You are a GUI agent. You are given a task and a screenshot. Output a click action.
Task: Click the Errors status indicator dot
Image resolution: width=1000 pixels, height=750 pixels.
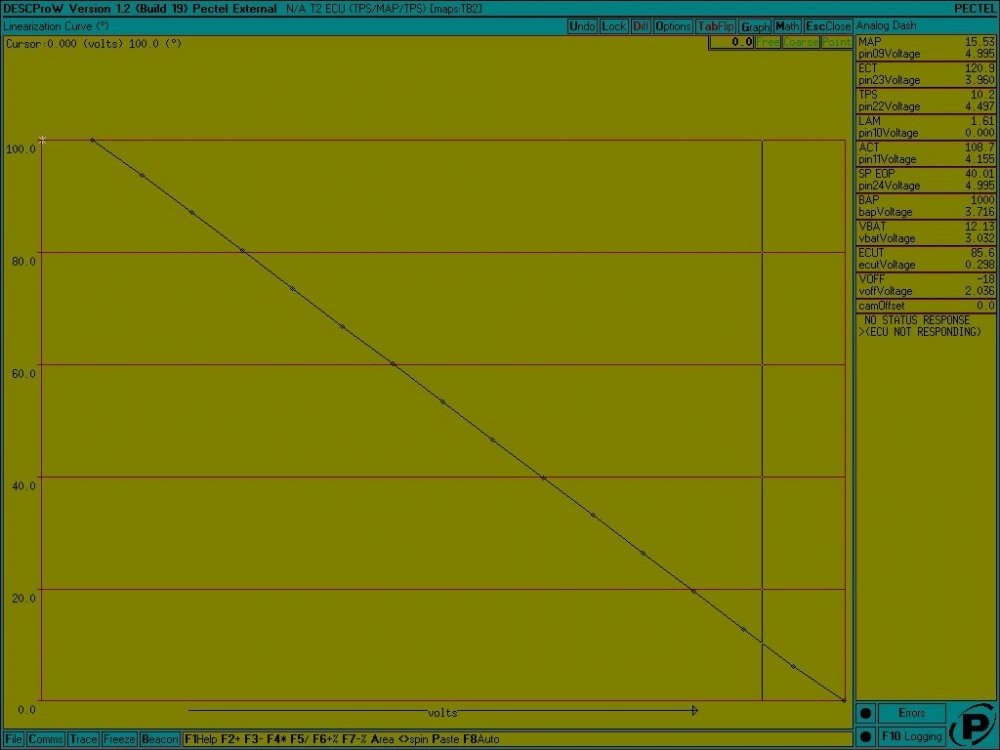click(866, 714)
